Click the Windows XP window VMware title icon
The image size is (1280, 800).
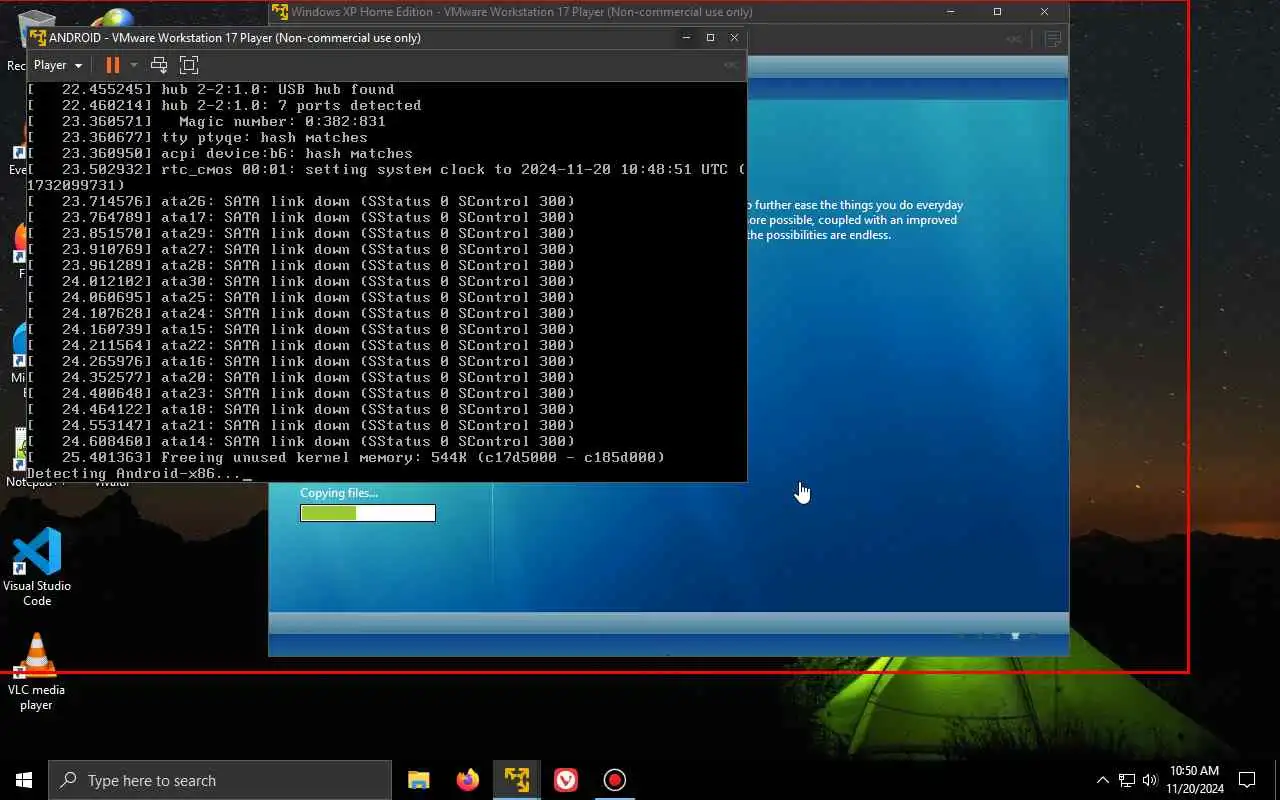pyautogui.click(x=280, y=12)
